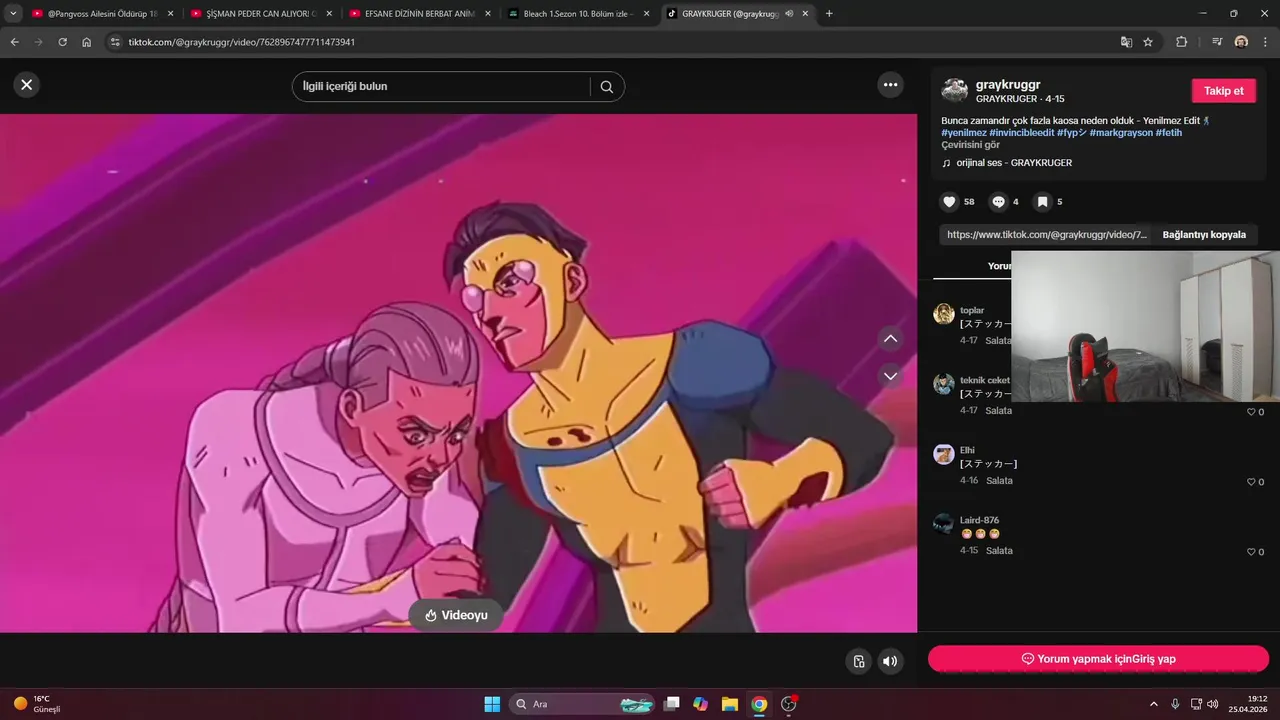The height and width of the screenshot is (720, 1280).
Task: Open the tab search dropdown arrow
Action: click(13, 14)
